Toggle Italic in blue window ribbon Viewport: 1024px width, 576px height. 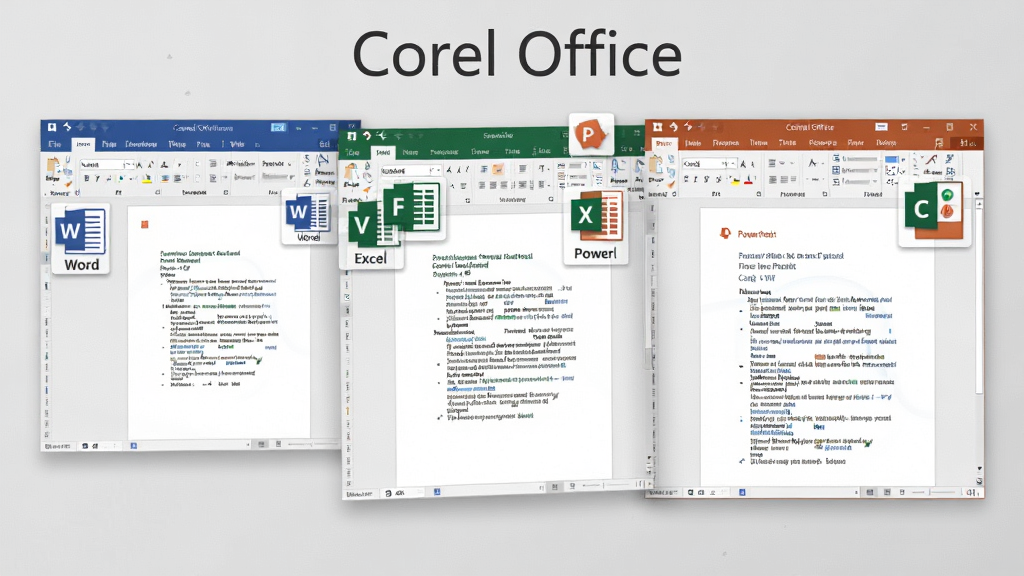pyautogui.click(x=97, y=178)
